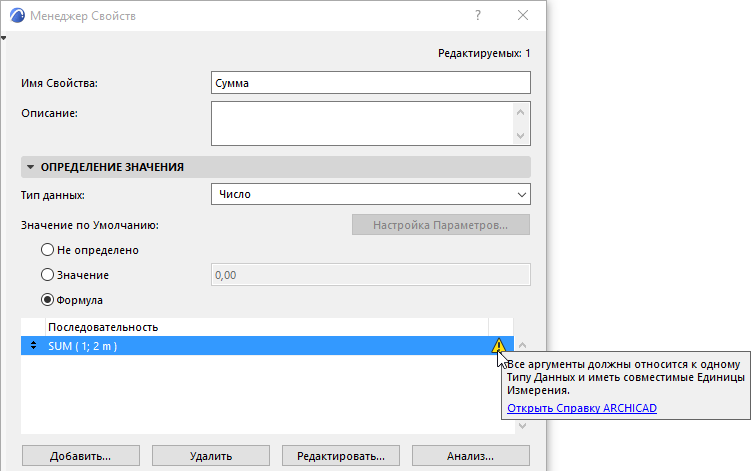This screenshot has height=471, width=751.
Task: Select the Не определено radio button
Action: pyautogui.click(x=47, y=250)
